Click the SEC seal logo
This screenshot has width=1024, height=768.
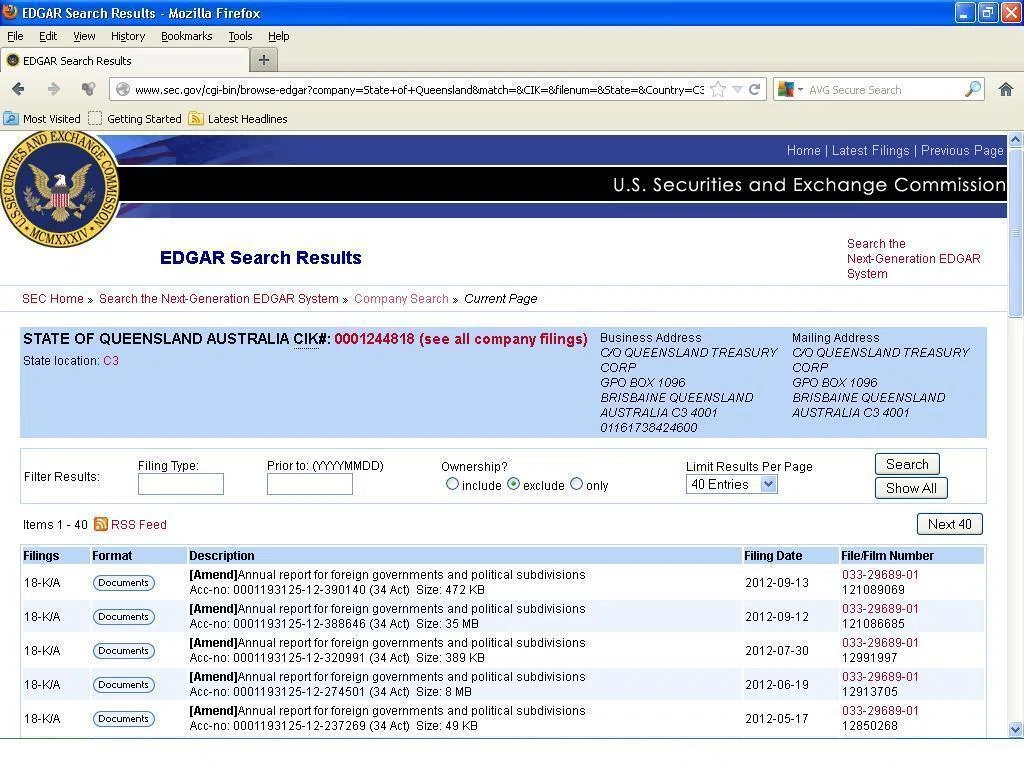pos(59,189)
